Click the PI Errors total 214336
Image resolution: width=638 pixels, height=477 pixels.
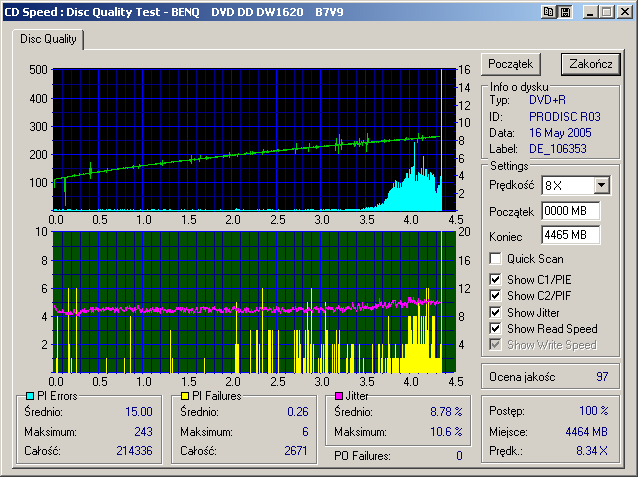134,451
